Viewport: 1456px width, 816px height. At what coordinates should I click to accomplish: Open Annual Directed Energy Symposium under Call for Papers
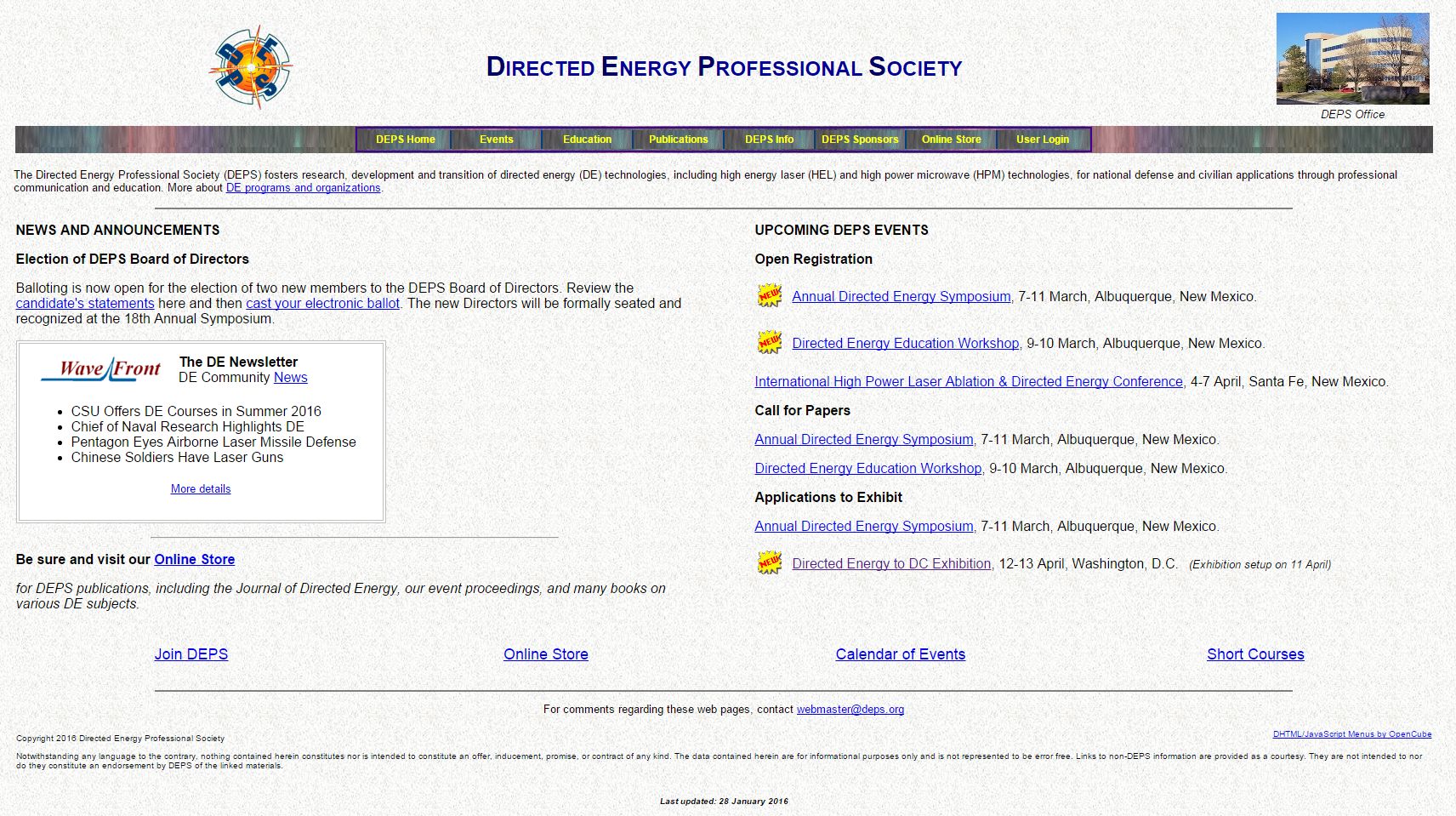pyautogui.click(x=864, y=440)
